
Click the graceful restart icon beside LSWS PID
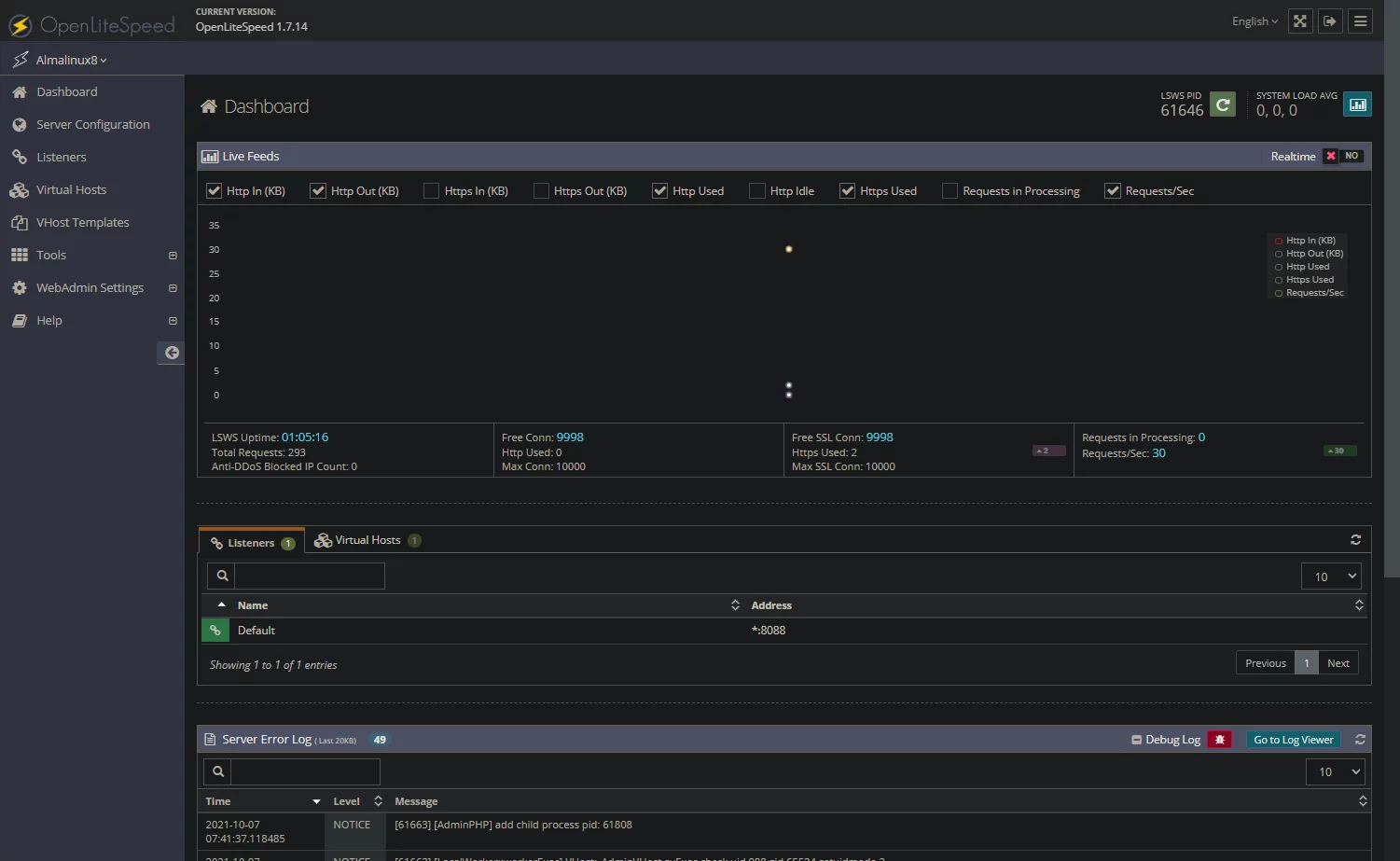(x=1223, y=104)
